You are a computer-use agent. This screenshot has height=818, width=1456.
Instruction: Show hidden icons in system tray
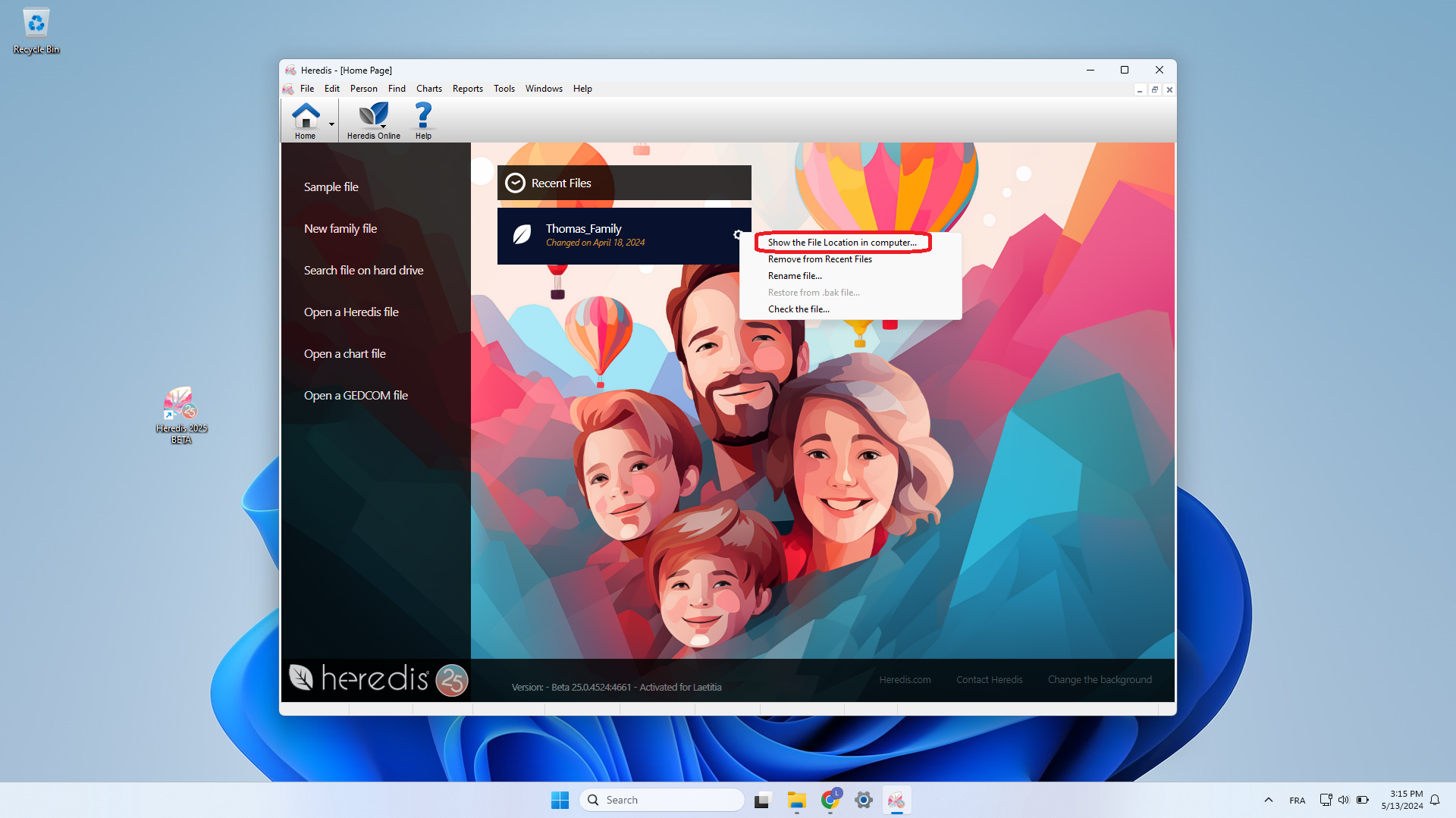(1268, 800)
